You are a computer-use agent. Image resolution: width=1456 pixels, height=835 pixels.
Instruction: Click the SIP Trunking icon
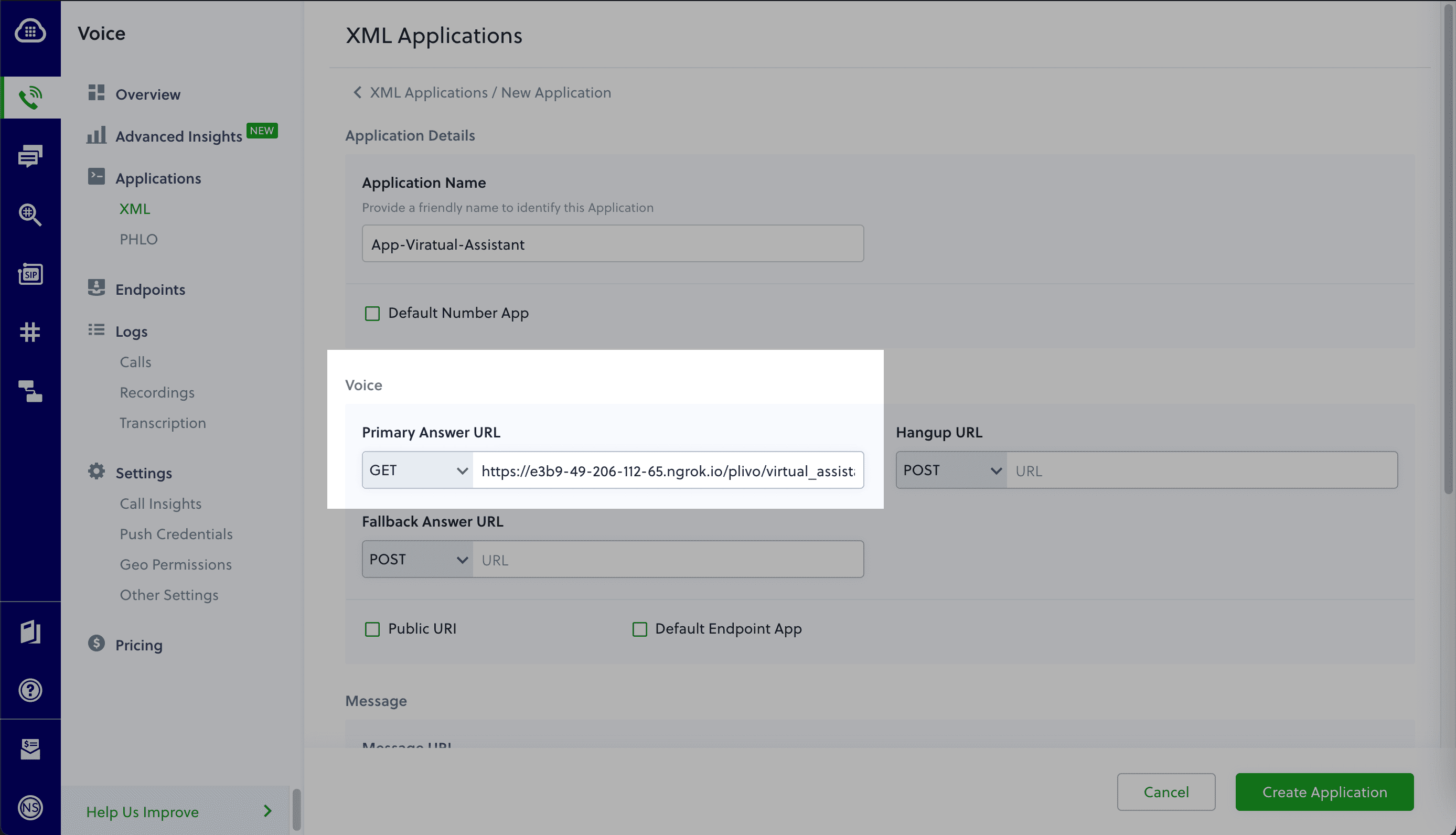click(30, 274)
